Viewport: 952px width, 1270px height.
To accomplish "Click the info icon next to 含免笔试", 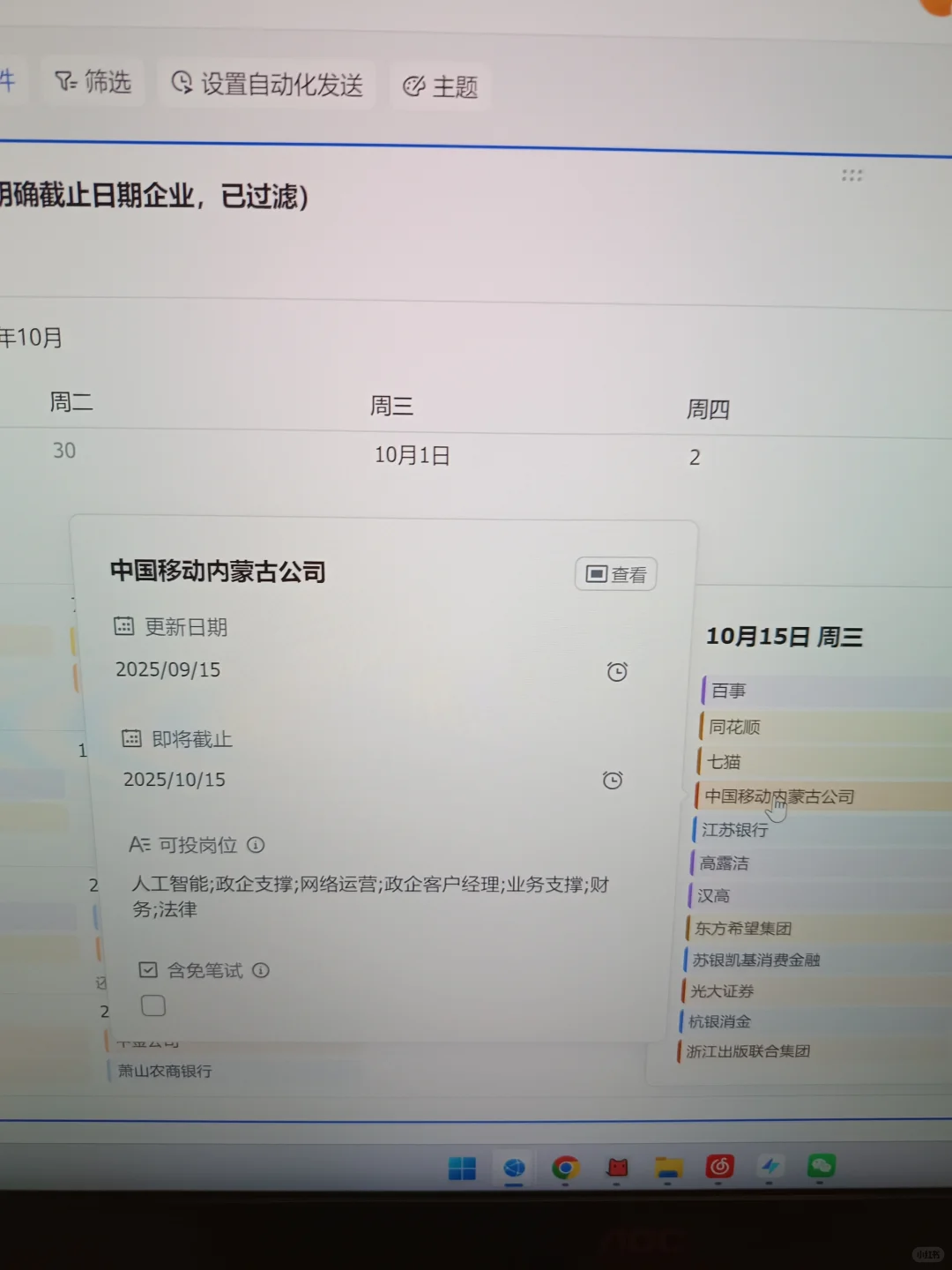I will pos(261,970).
